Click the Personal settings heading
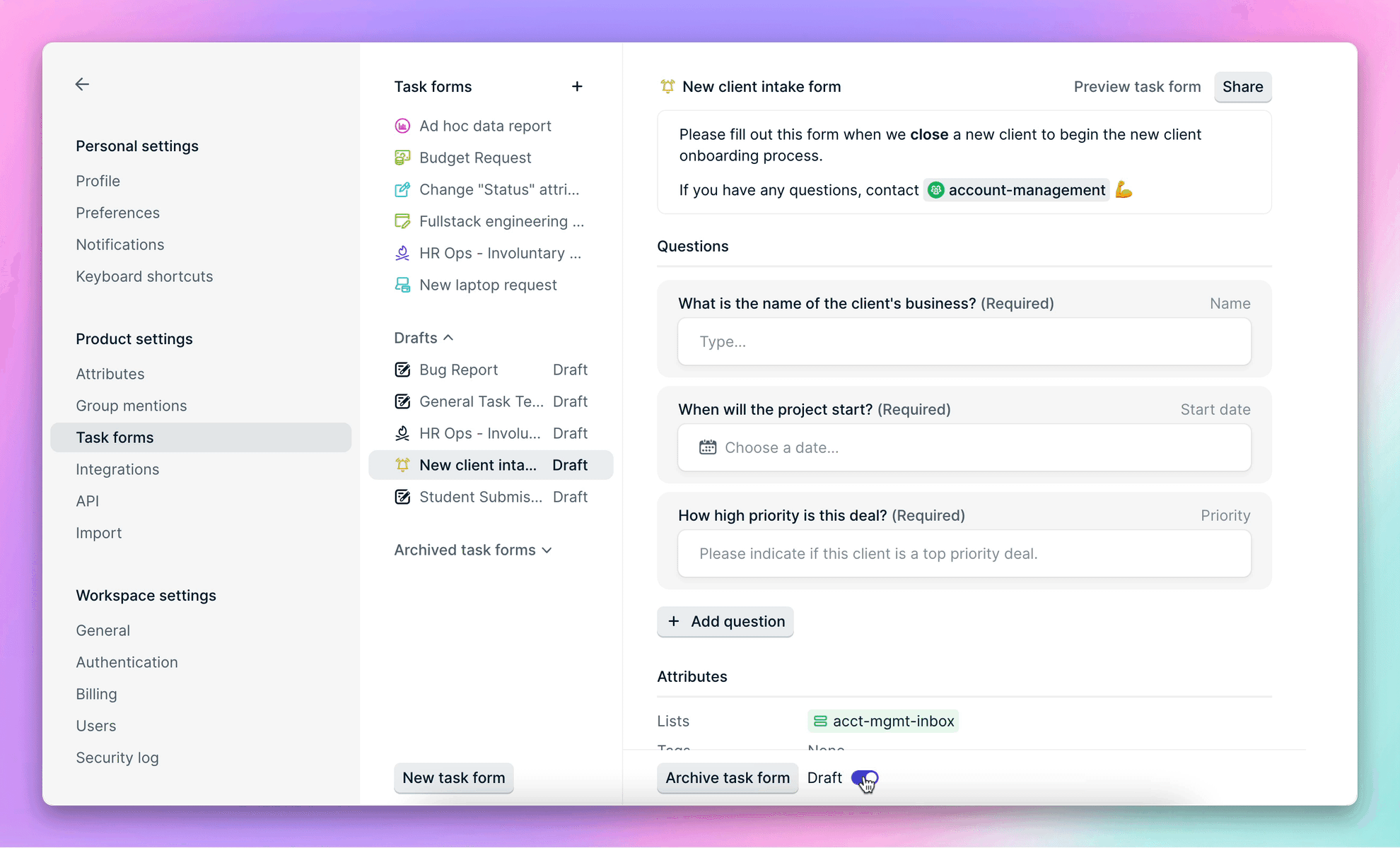The height and width of the screenshot is (848, 1400). [x=137, y=146]
